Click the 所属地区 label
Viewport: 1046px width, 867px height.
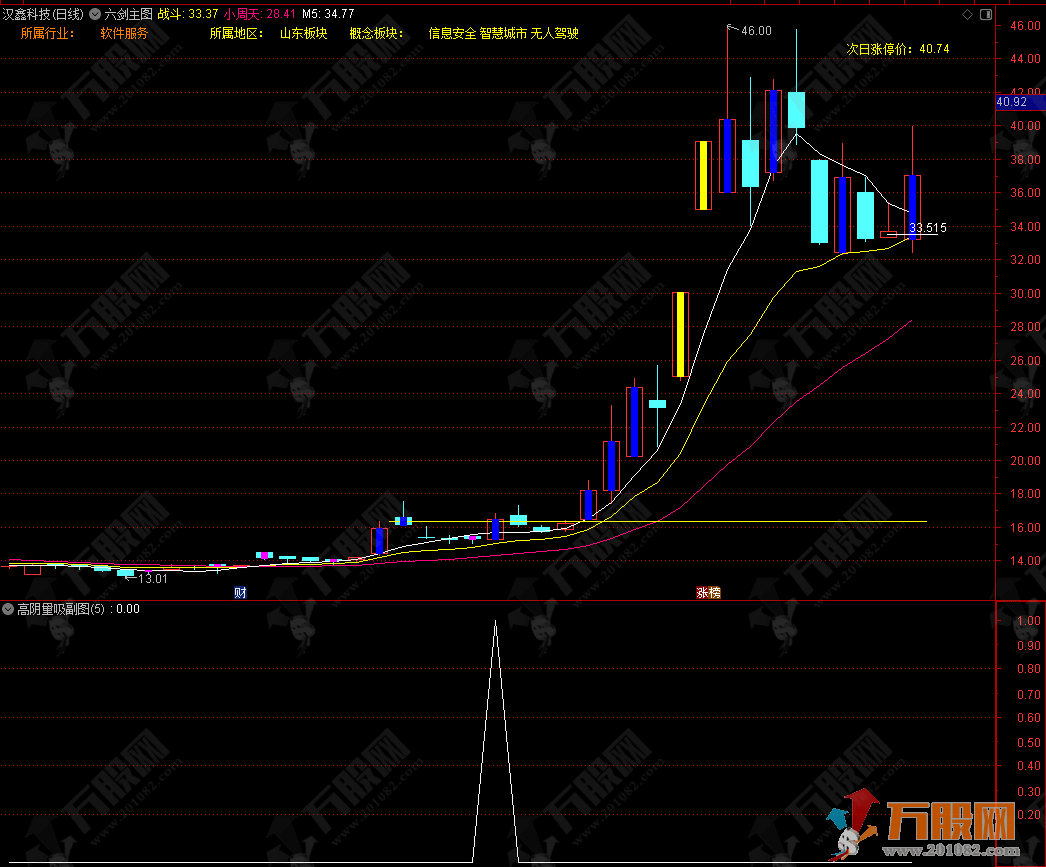click(237, 33)
